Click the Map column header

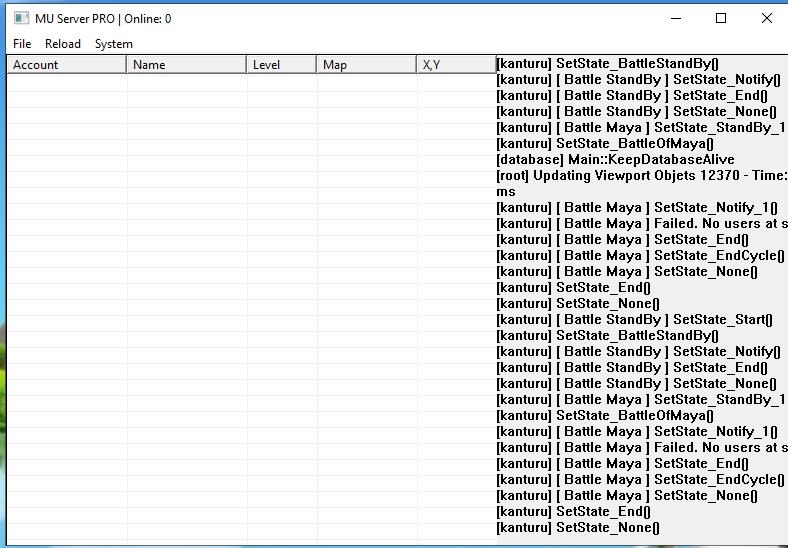[x=367, y=65]
